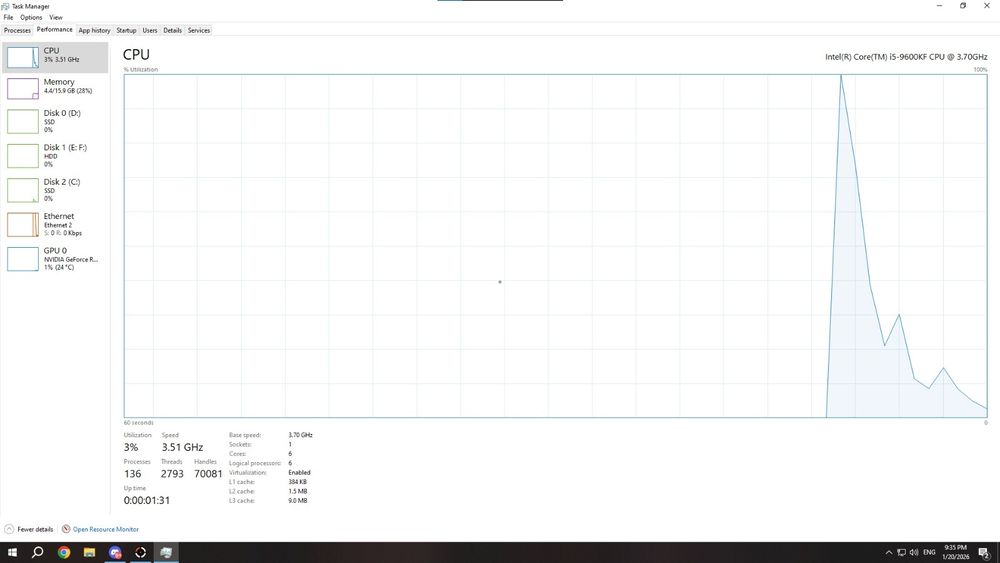Open the App history tab

tap(94, 31)
